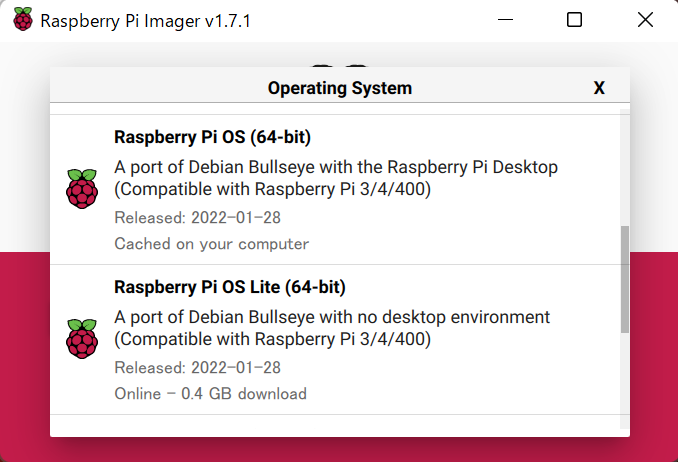Click the 'Released: 2022-01-28' line under OS (64-bit)

click(x=198, y=218)
